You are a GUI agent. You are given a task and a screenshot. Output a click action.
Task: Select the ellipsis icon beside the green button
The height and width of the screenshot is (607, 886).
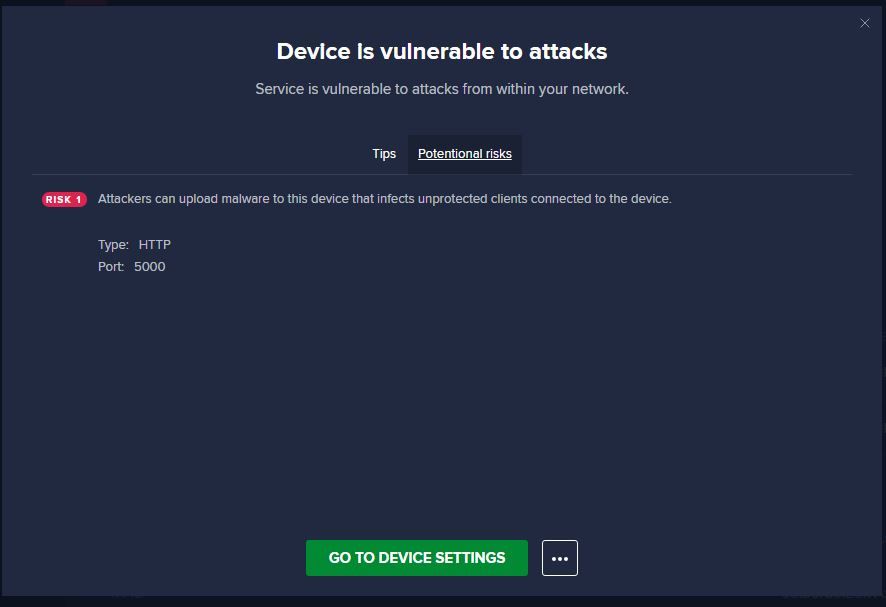[560, 558]
